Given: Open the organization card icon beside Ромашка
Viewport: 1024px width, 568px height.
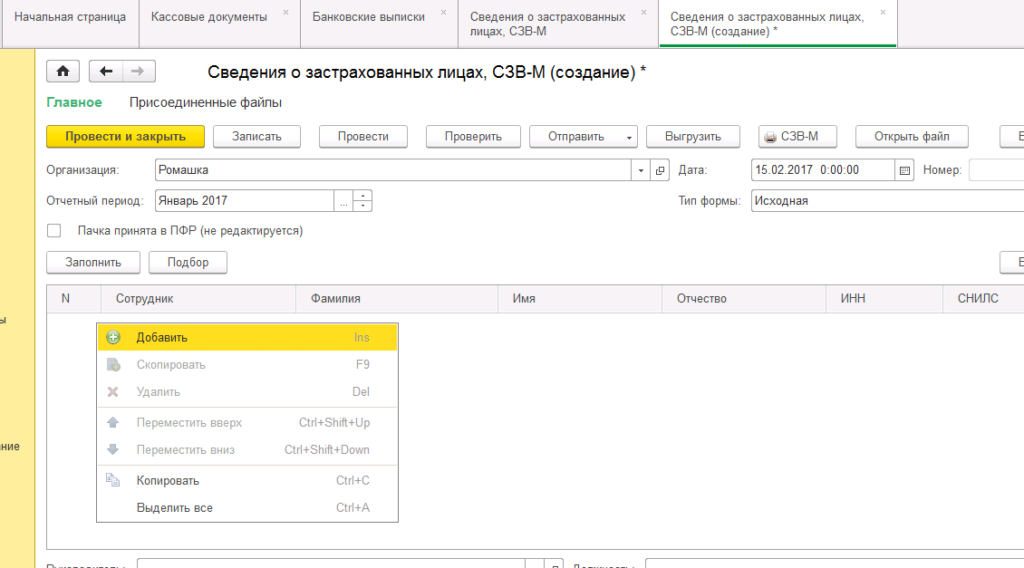Looking at the screenshot, I should tap(660, 171).
